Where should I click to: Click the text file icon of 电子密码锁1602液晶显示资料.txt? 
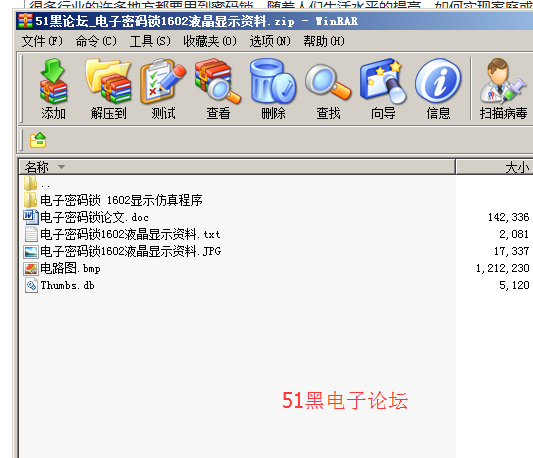tap(31, 234)
